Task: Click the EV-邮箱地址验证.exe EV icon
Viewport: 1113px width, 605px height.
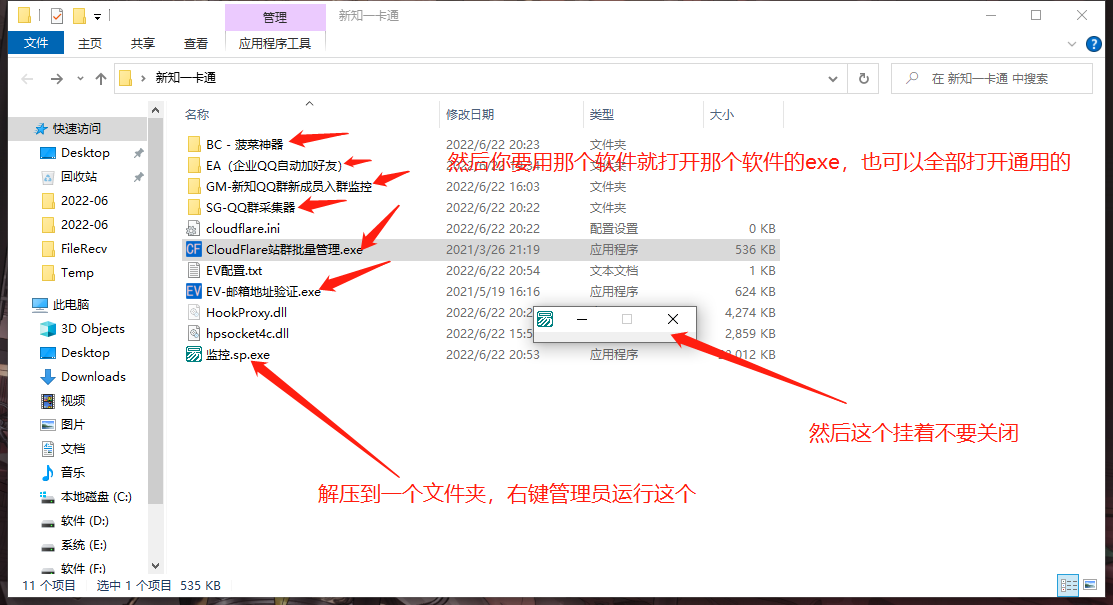Action: (x=193, y=291)
